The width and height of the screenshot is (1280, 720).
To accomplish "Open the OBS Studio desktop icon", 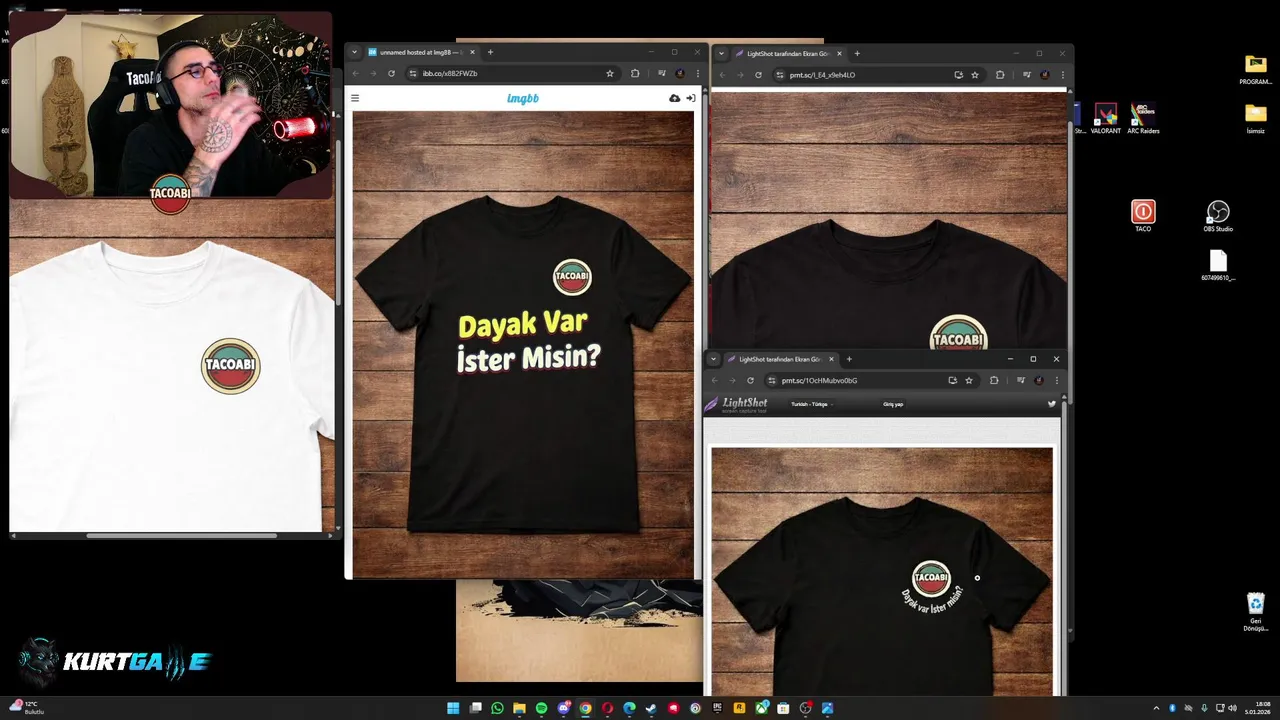I will tap(1217, 215).
